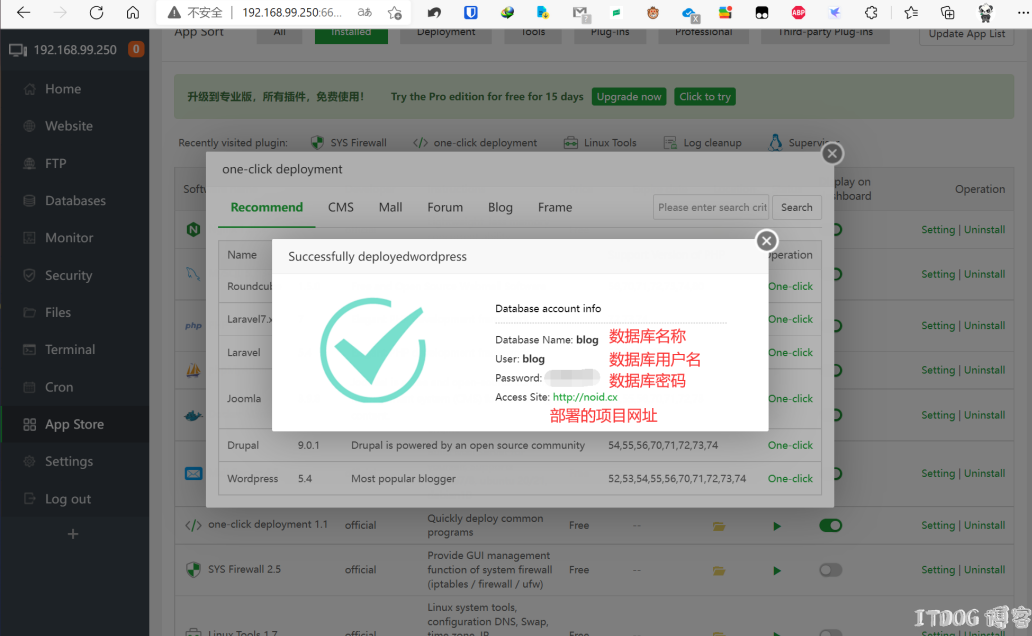
Task: Open browser more options menu
Action: [x=1022, y=13]
